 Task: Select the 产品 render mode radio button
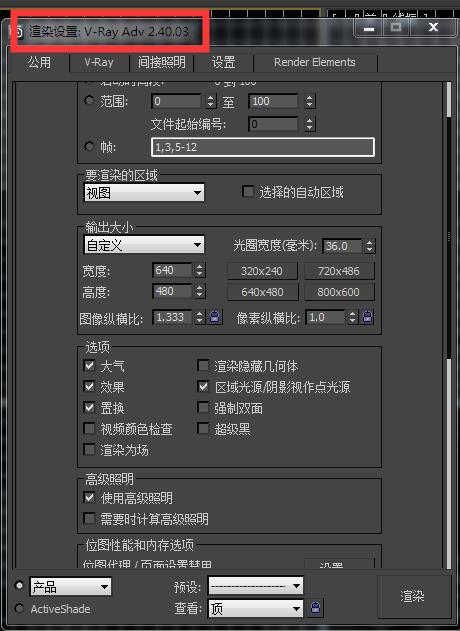(x=19, y=585)
